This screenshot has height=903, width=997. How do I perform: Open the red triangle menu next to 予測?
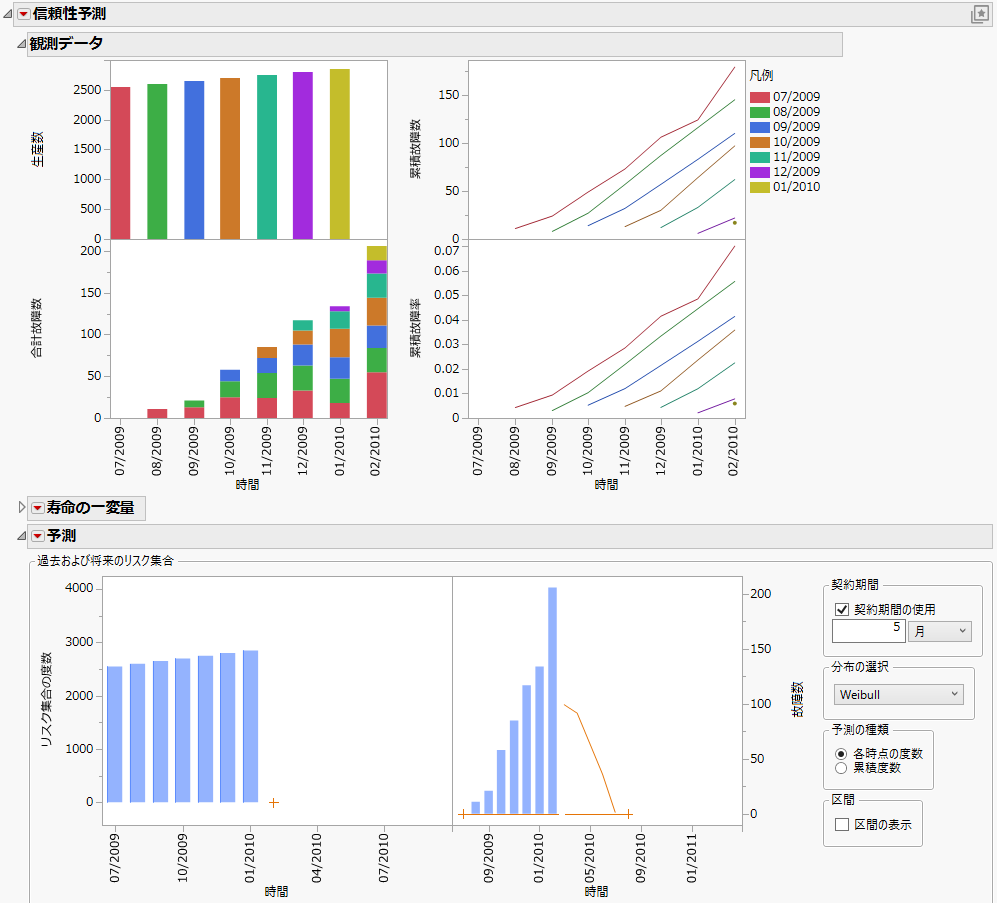point(35,536)
